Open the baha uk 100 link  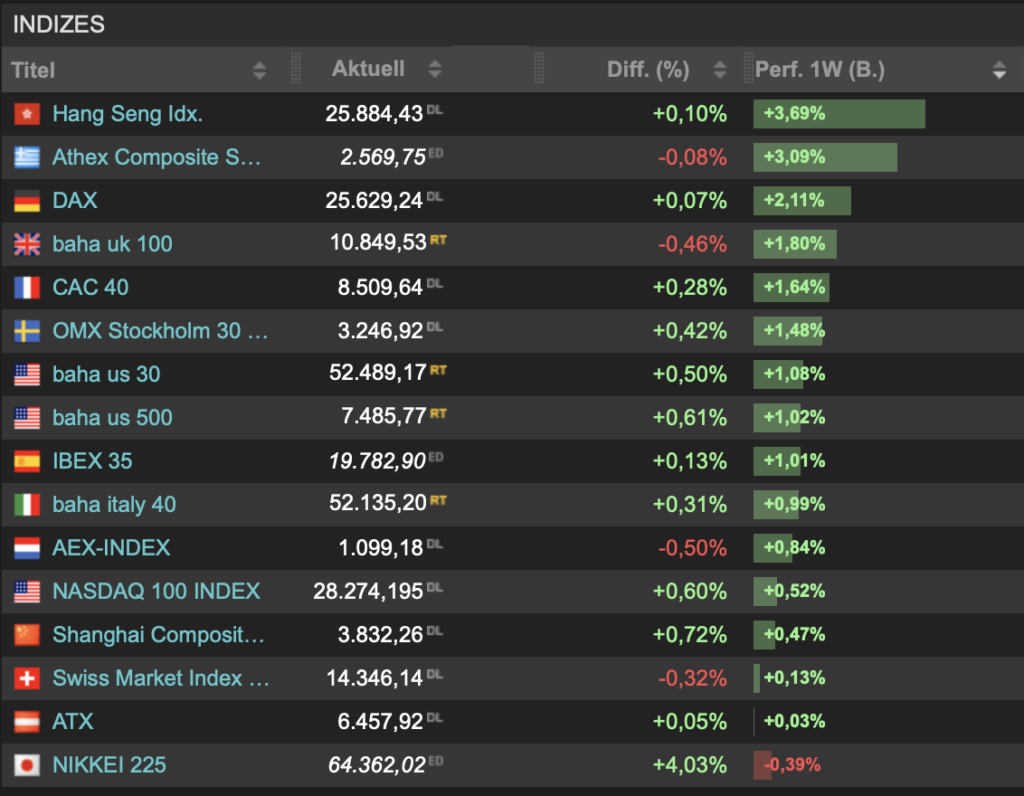112,244
